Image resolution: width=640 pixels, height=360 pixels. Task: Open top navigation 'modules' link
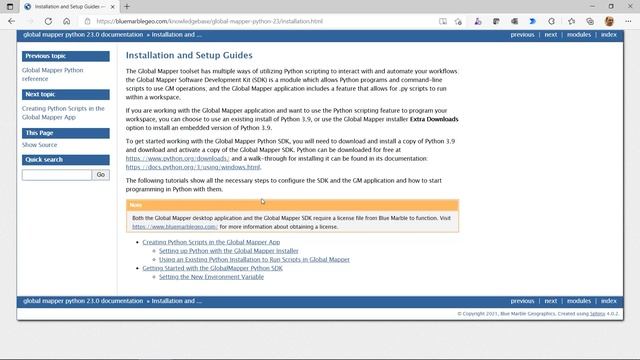[579, 35]
